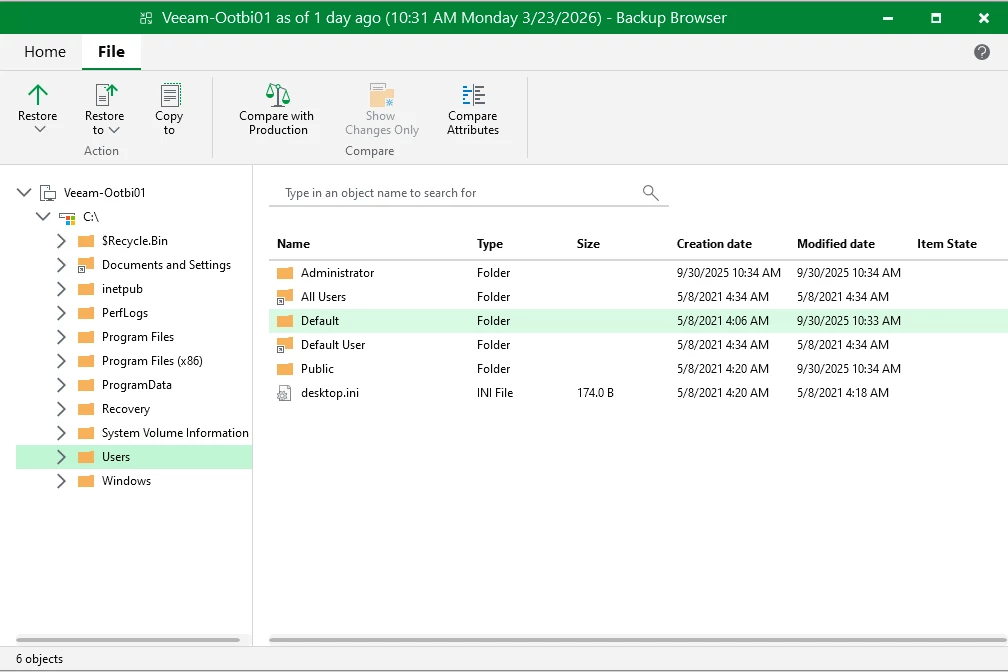
Task: Click the green Restore arrow icon
Action: pos(38,95)
